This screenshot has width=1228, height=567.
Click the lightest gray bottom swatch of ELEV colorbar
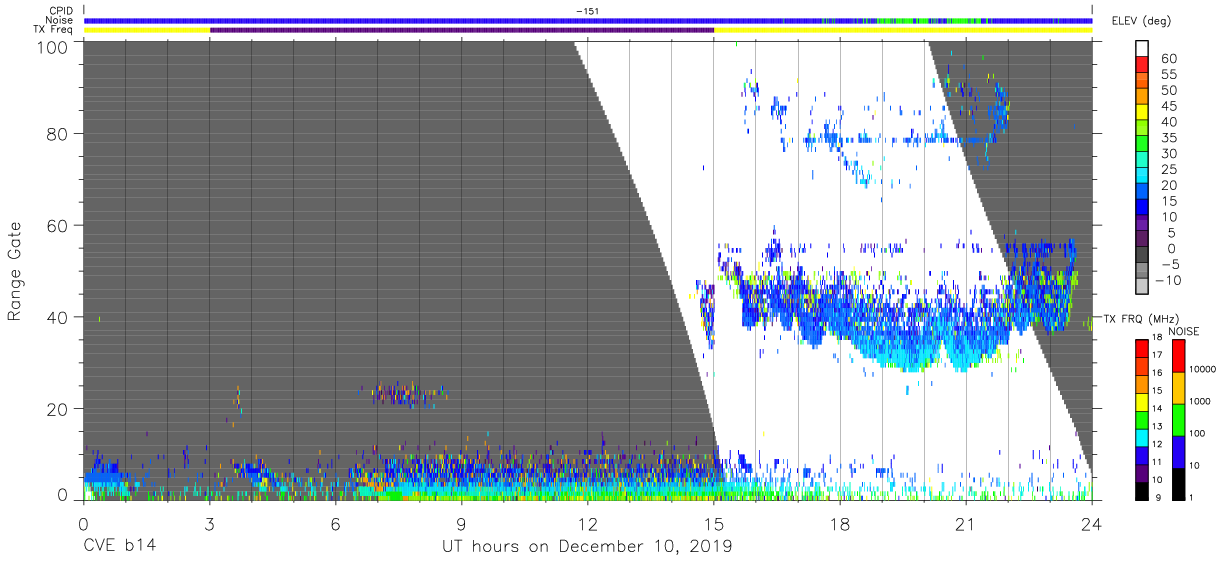[1141, 287]
